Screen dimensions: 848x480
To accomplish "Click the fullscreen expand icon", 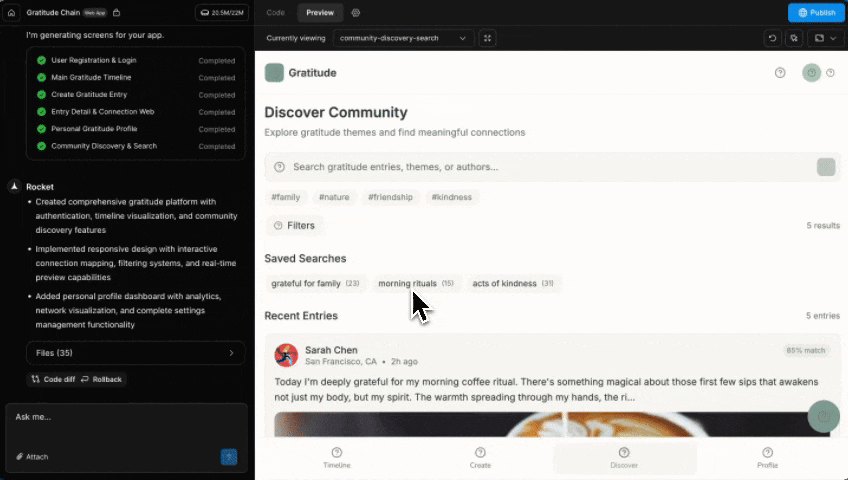I will pyautogui.click(x=487, y=38).
